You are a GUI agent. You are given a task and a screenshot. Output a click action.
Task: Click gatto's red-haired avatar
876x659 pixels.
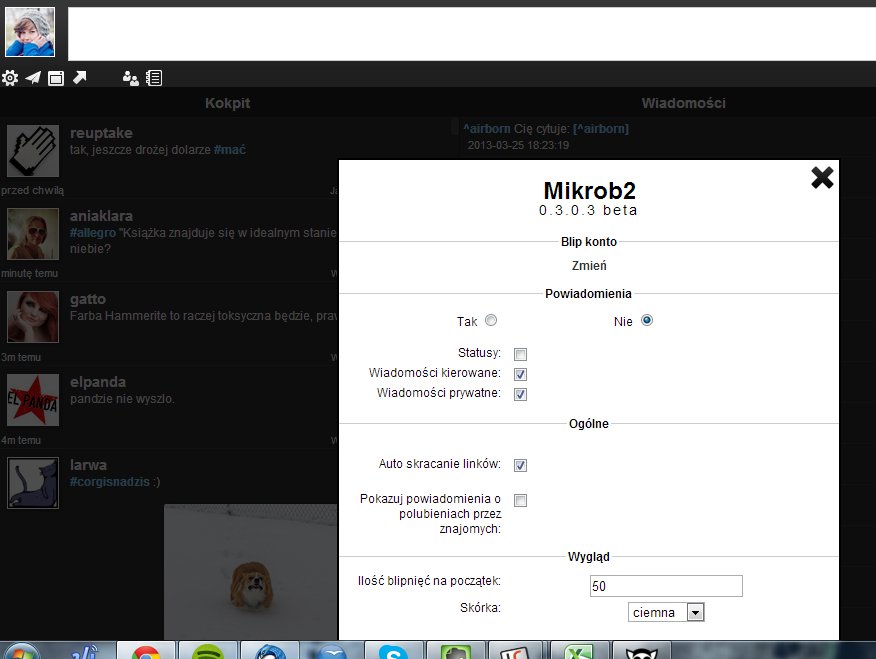click(33, 317)
